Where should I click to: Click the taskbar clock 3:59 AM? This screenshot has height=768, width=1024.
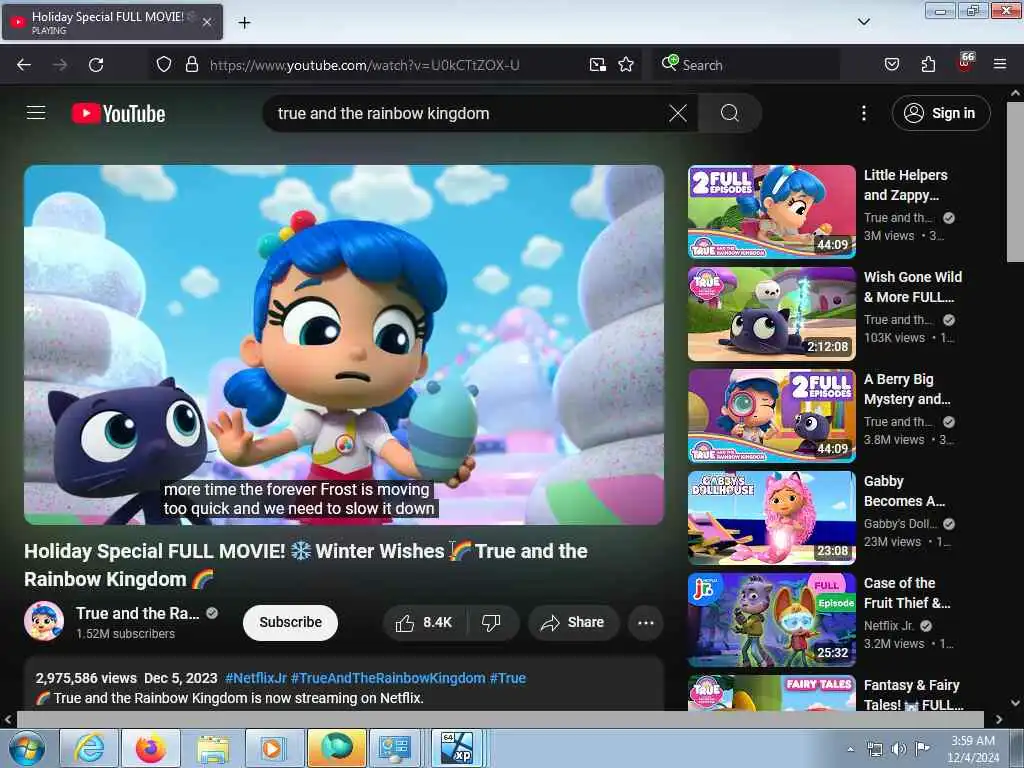973,749
